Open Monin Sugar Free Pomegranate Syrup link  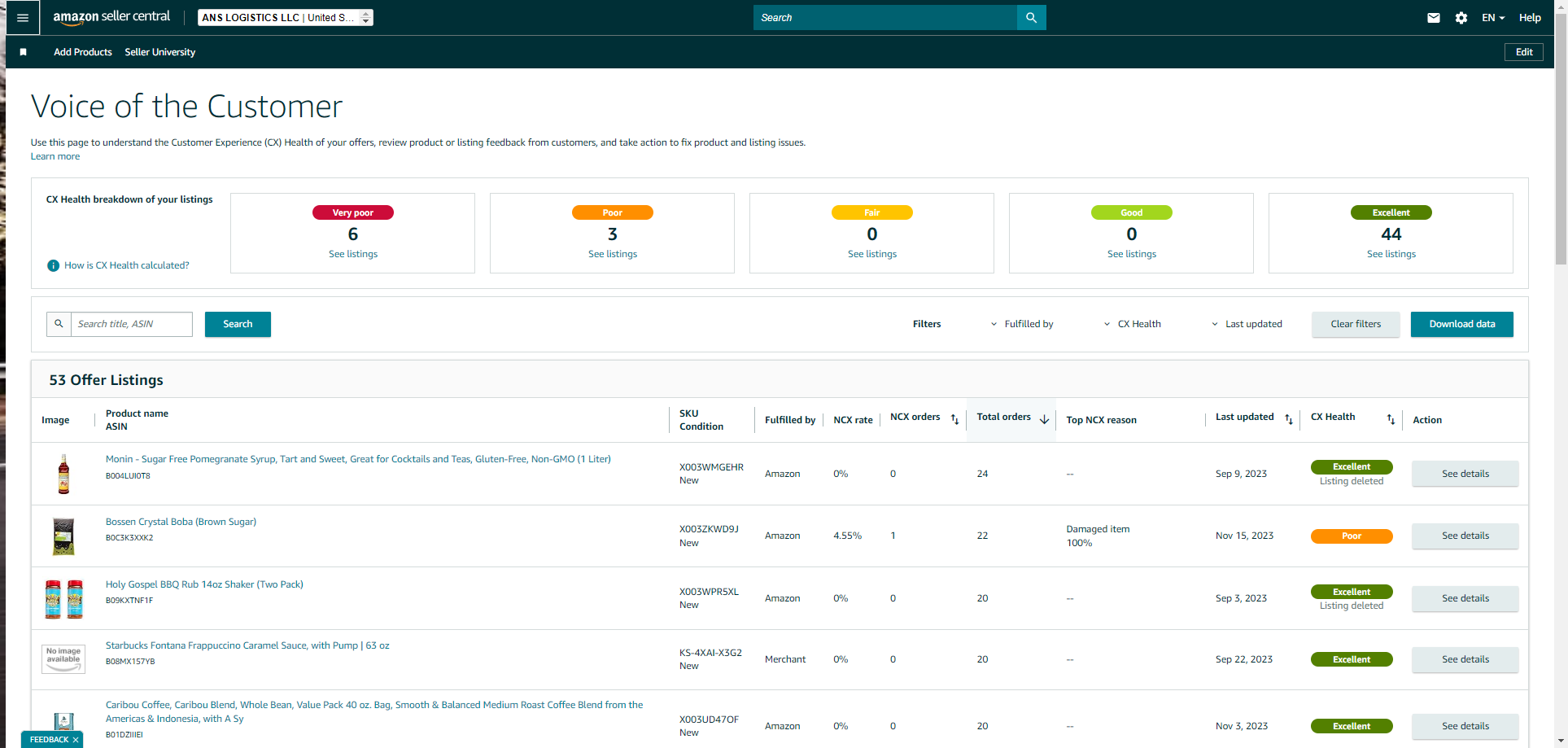point(358,459)
